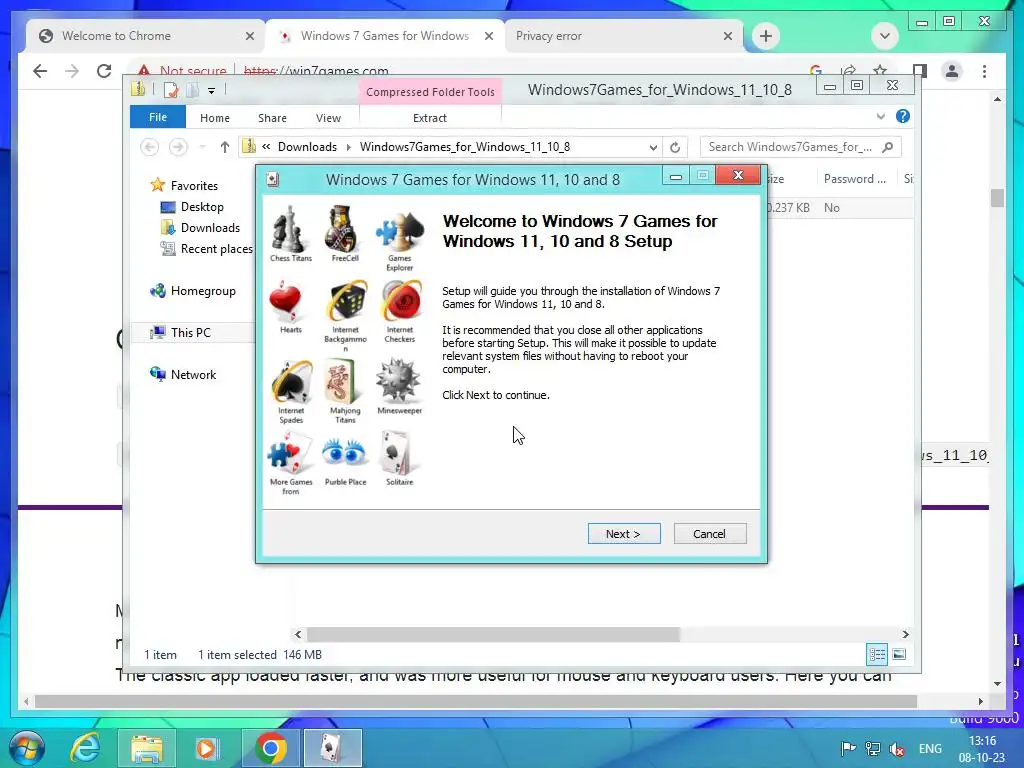The height and width of the screenshot is (768, 1024).
Task: Open the View ribbon tab
Action: point(328,118)
